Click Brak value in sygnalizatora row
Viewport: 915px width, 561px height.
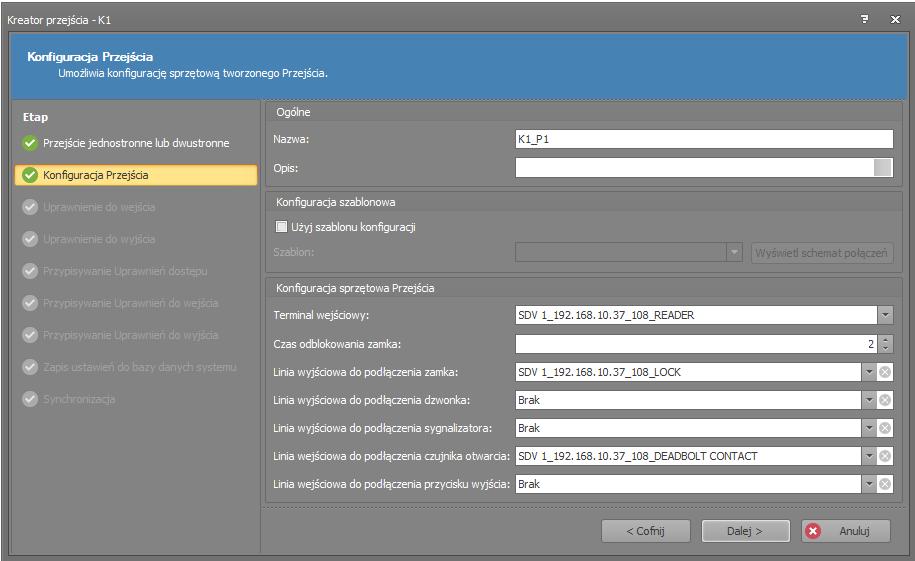point(689,428)
